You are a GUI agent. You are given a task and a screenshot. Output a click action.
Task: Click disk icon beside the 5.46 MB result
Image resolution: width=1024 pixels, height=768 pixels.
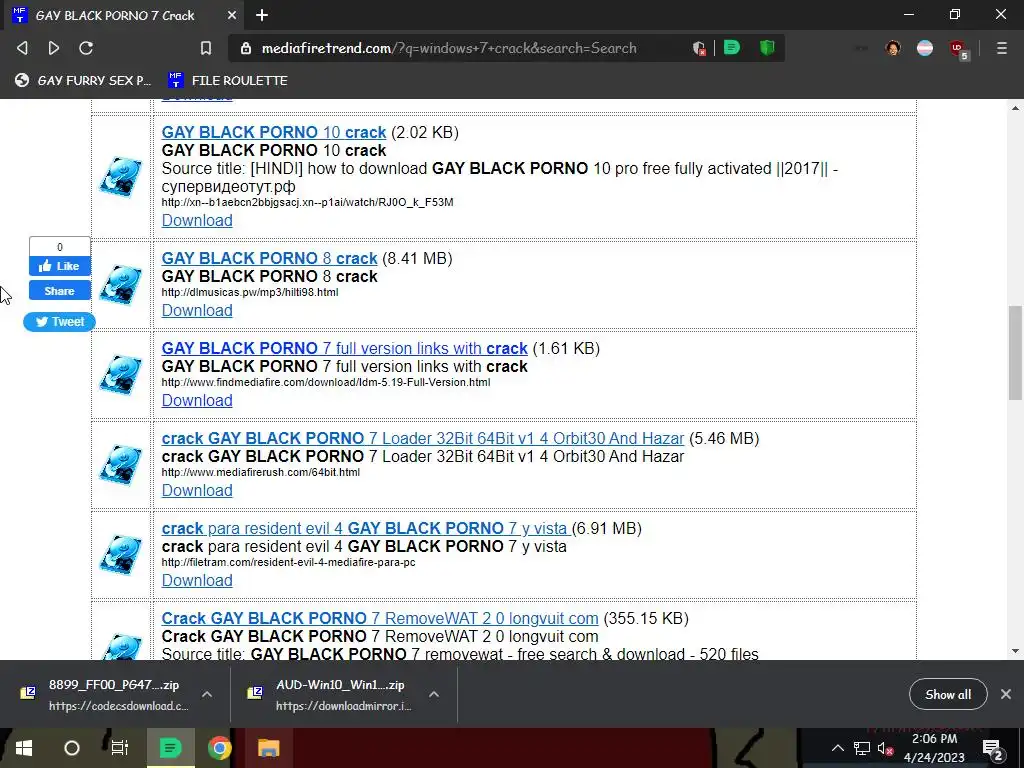(121, 465)
